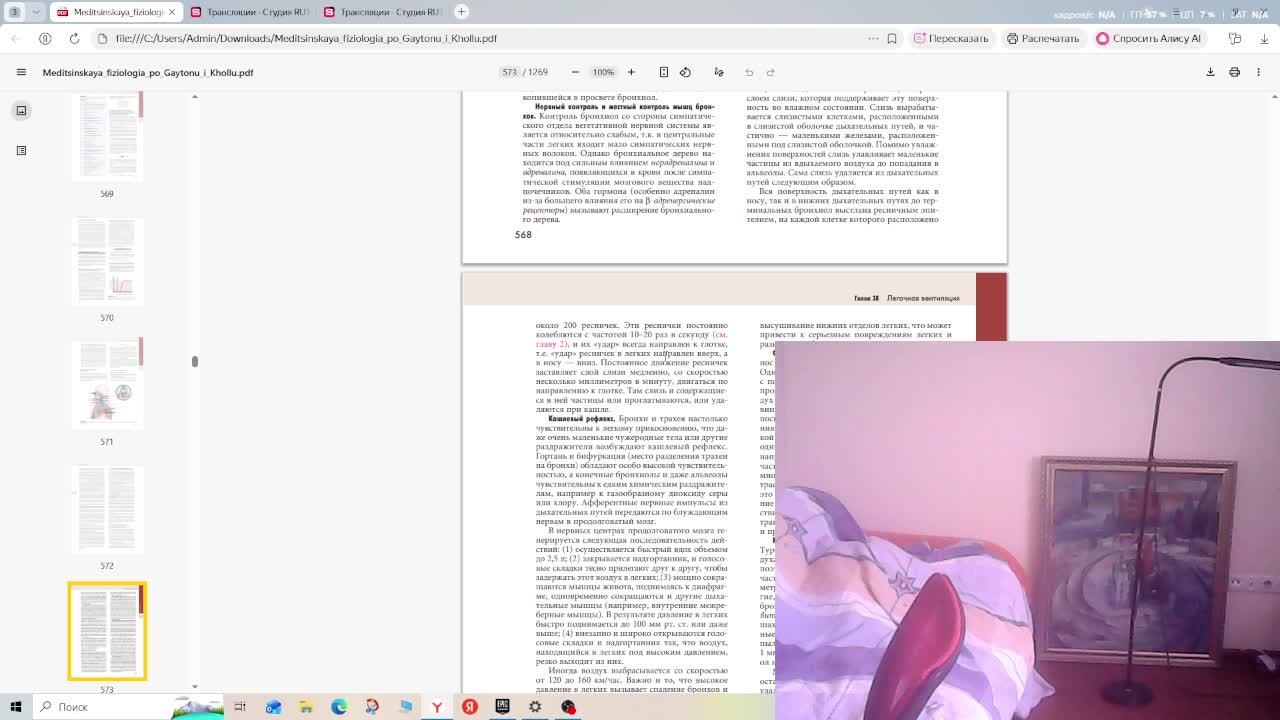Viewport: 1280px width, 720px height.
Task: Open Microsoft Edge from the taskbar
Action: pyautogui.click(x=339, y=707)
